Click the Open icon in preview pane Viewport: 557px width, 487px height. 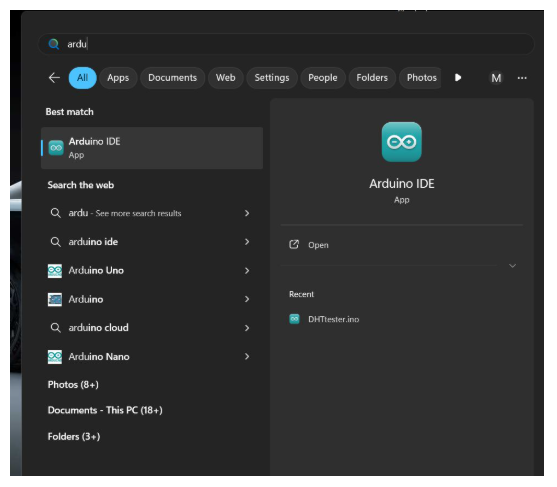coord(294,244)
